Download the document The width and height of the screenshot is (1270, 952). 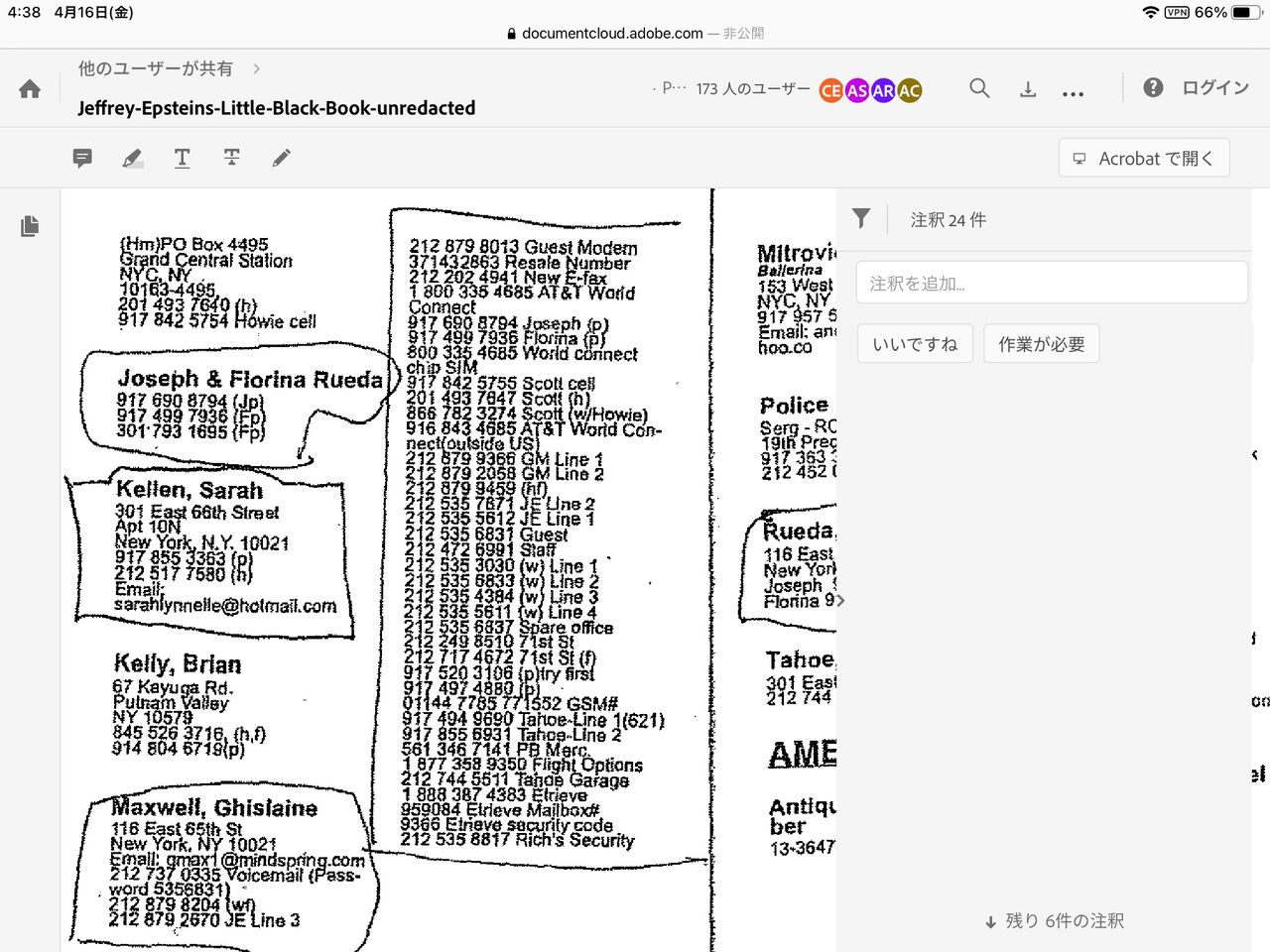[x=1028, y=89]
